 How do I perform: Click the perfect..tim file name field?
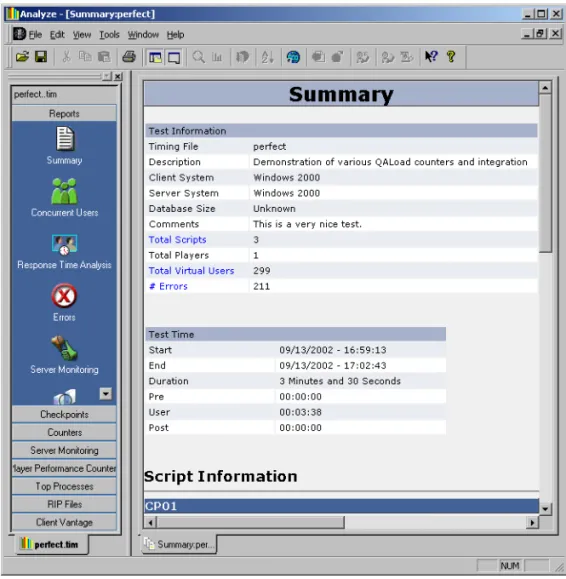[64, 95]
